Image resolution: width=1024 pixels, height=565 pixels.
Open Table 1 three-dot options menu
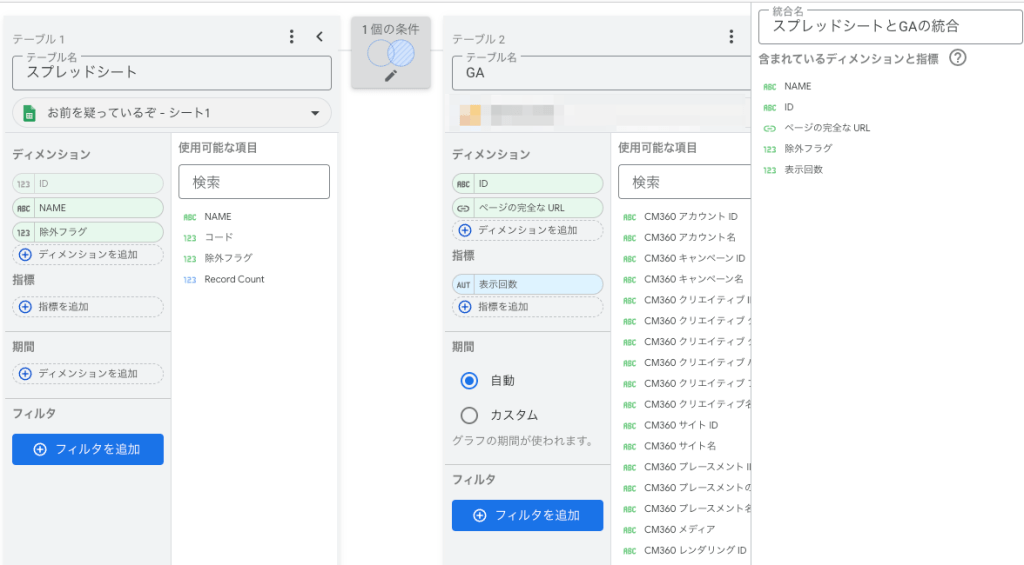(292, 37)
